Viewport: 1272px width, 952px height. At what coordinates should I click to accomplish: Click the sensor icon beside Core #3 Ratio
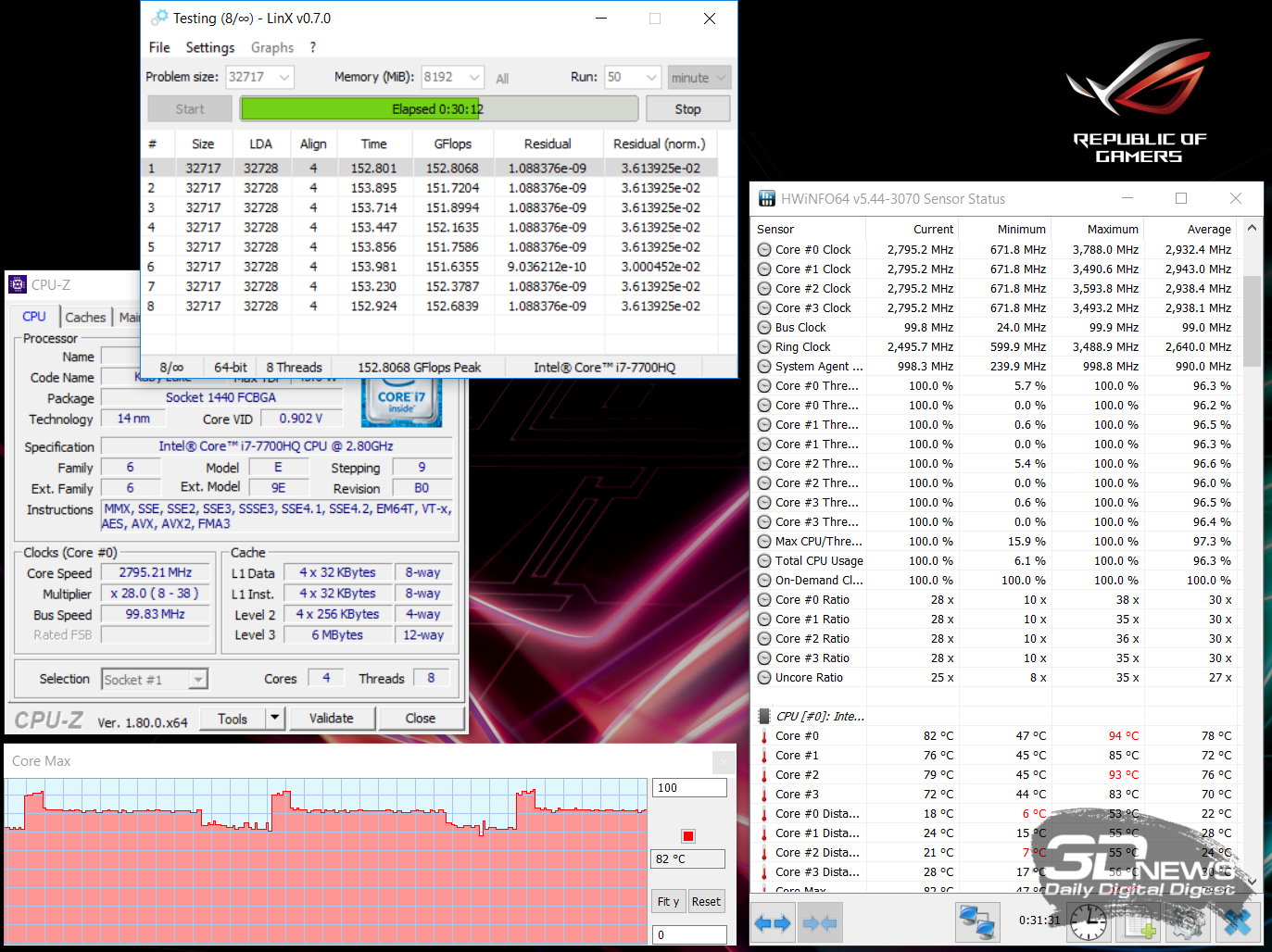click(x=764, y=658)
